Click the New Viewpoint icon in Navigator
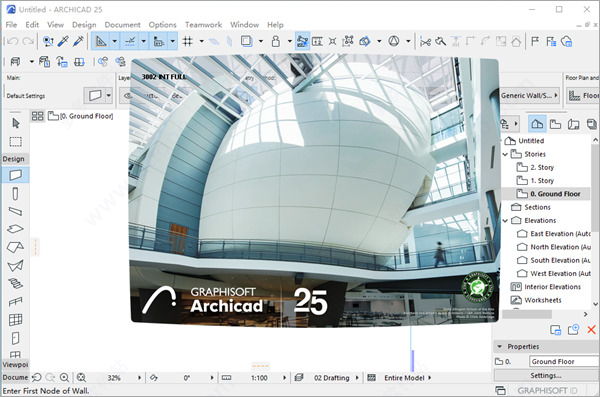This screenshot has height=397, width=600. (x=573, y=329)
